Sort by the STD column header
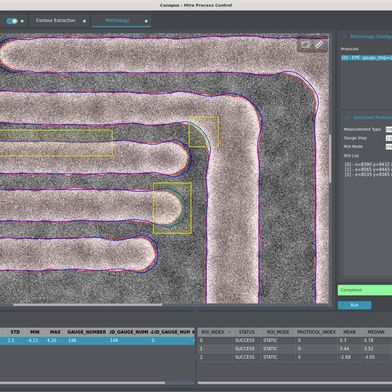392x392 pixels. tap(15, 332)
